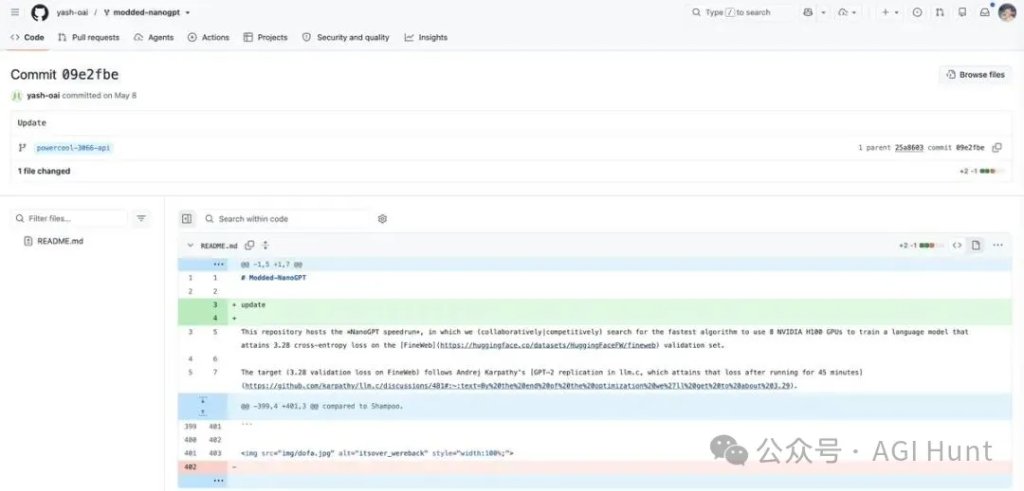Viewport: 1024px width, 491px height.
Task: Click the 'Commit 09e2fbe' title
Action: [x=64, y=74]
